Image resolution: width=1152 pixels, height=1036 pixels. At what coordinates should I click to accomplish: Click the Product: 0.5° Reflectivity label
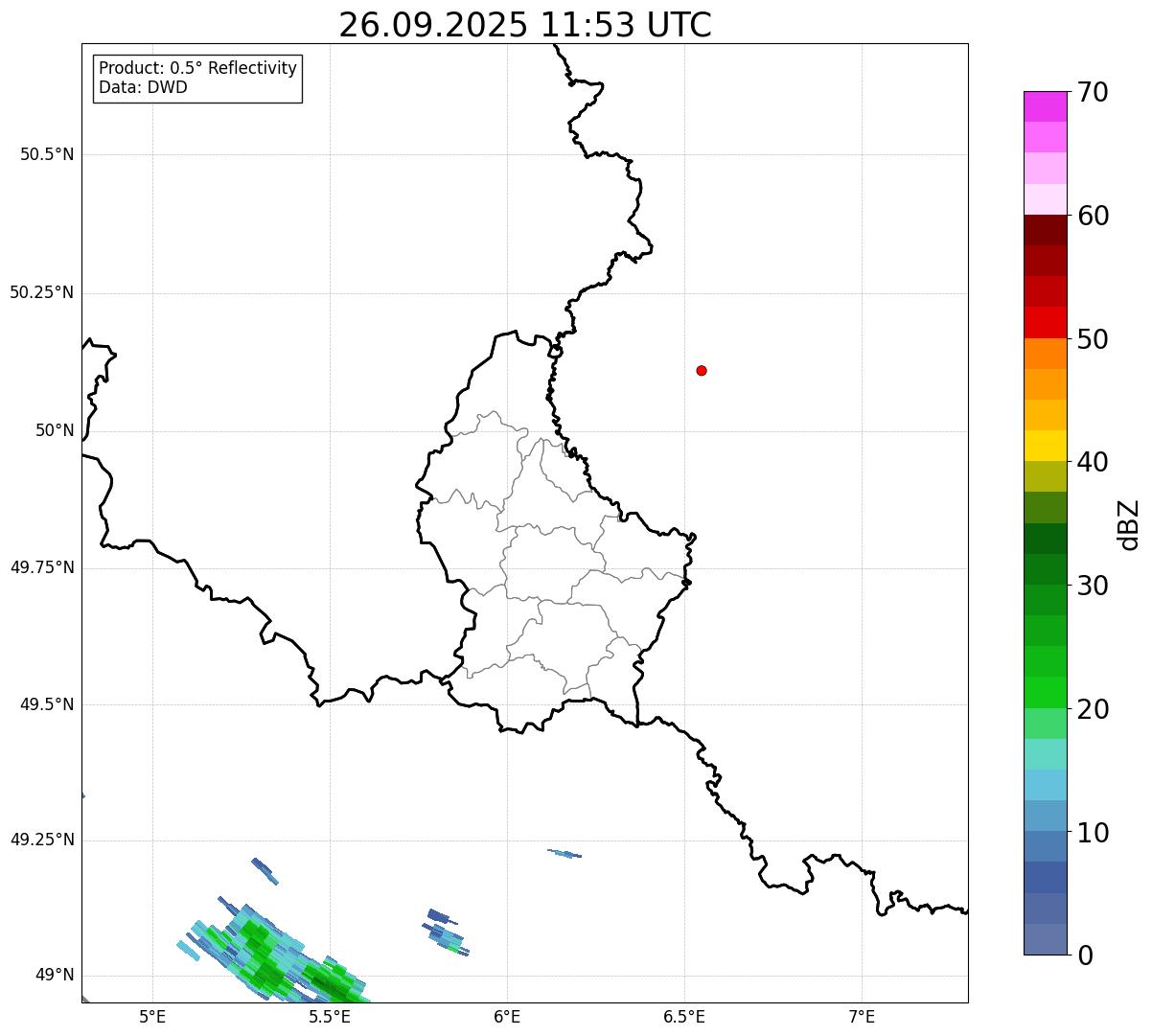point(198,69)
